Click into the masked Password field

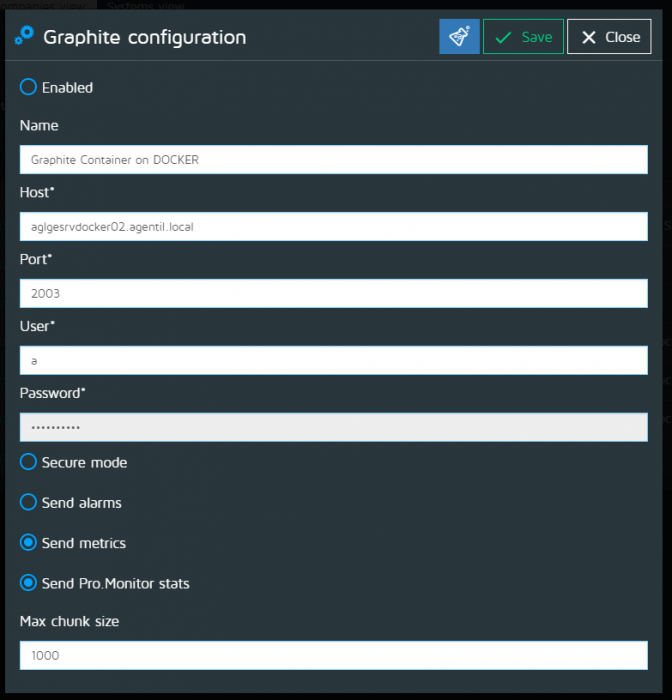point(333,428)
